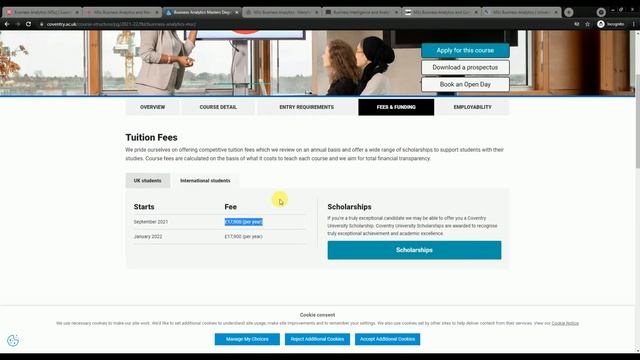Image resolution: width=640 pixels, height=360 pixels.
Task: Close the Business Intelligence and Analytics tab
Action: pyautogui.click(x=396, y=12)
